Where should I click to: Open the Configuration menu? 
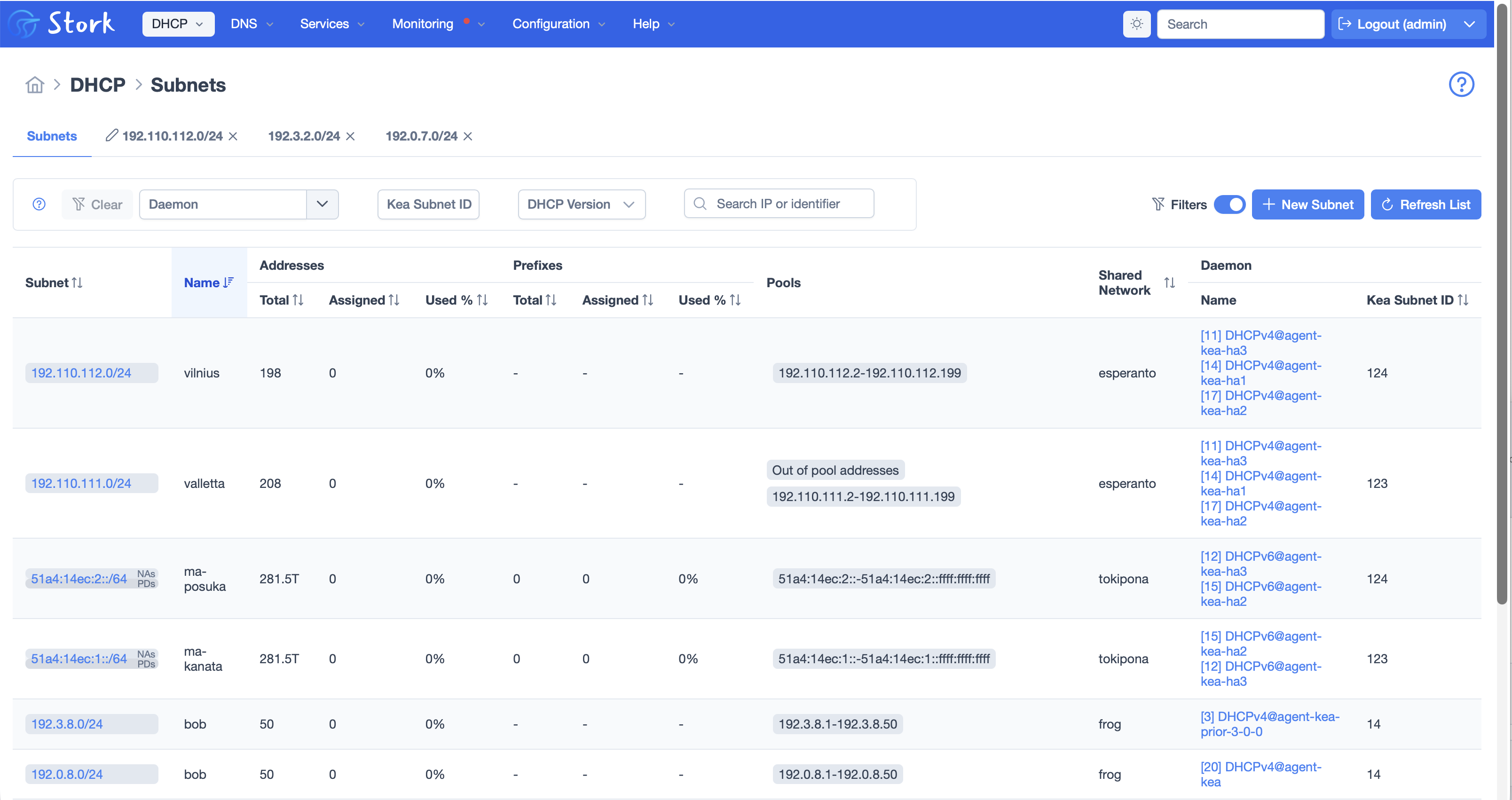pyautogui.click(x=558, y=24)
